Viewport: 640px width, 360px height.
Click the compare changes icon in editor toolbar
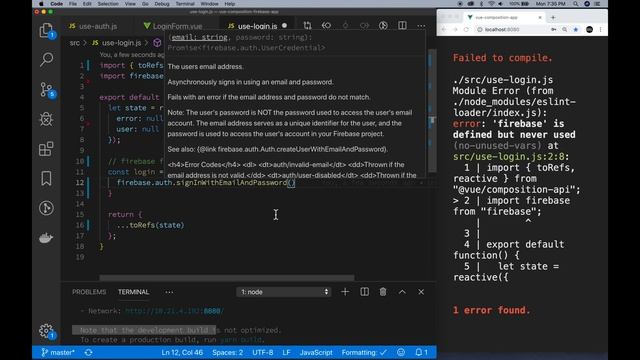click(x=307, y=26)
